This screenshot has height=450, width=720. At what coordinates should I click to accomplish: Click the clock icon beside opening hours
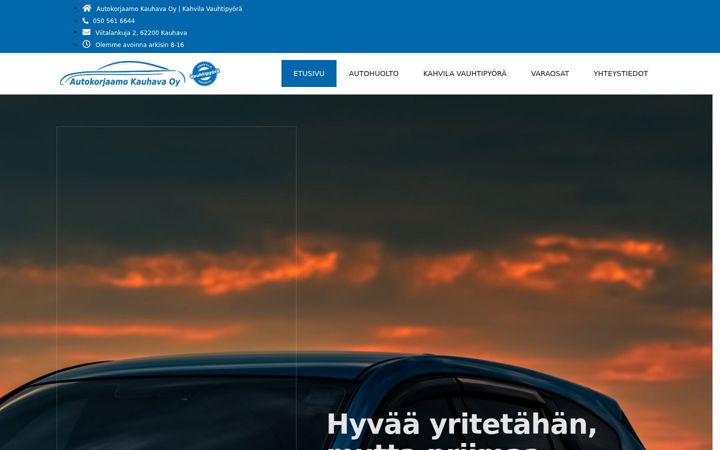point(86,44)
